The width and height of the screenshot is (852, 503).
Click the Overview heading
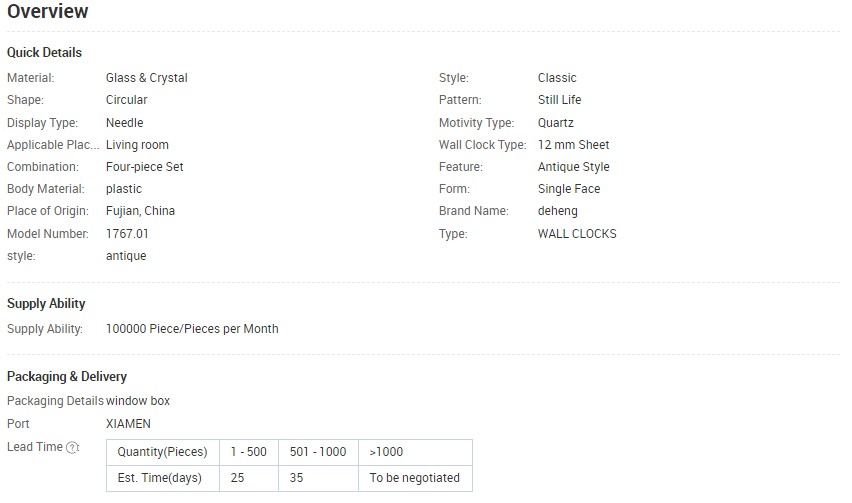47,11
